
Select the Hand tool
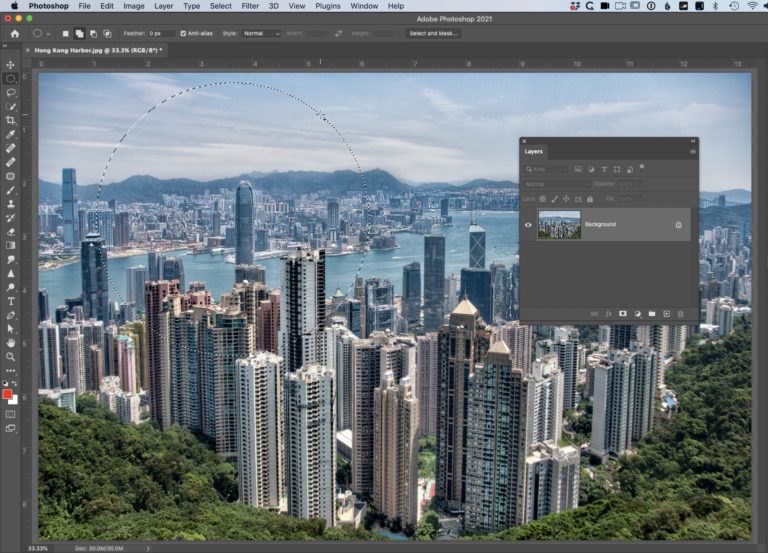tap(10, 343)
